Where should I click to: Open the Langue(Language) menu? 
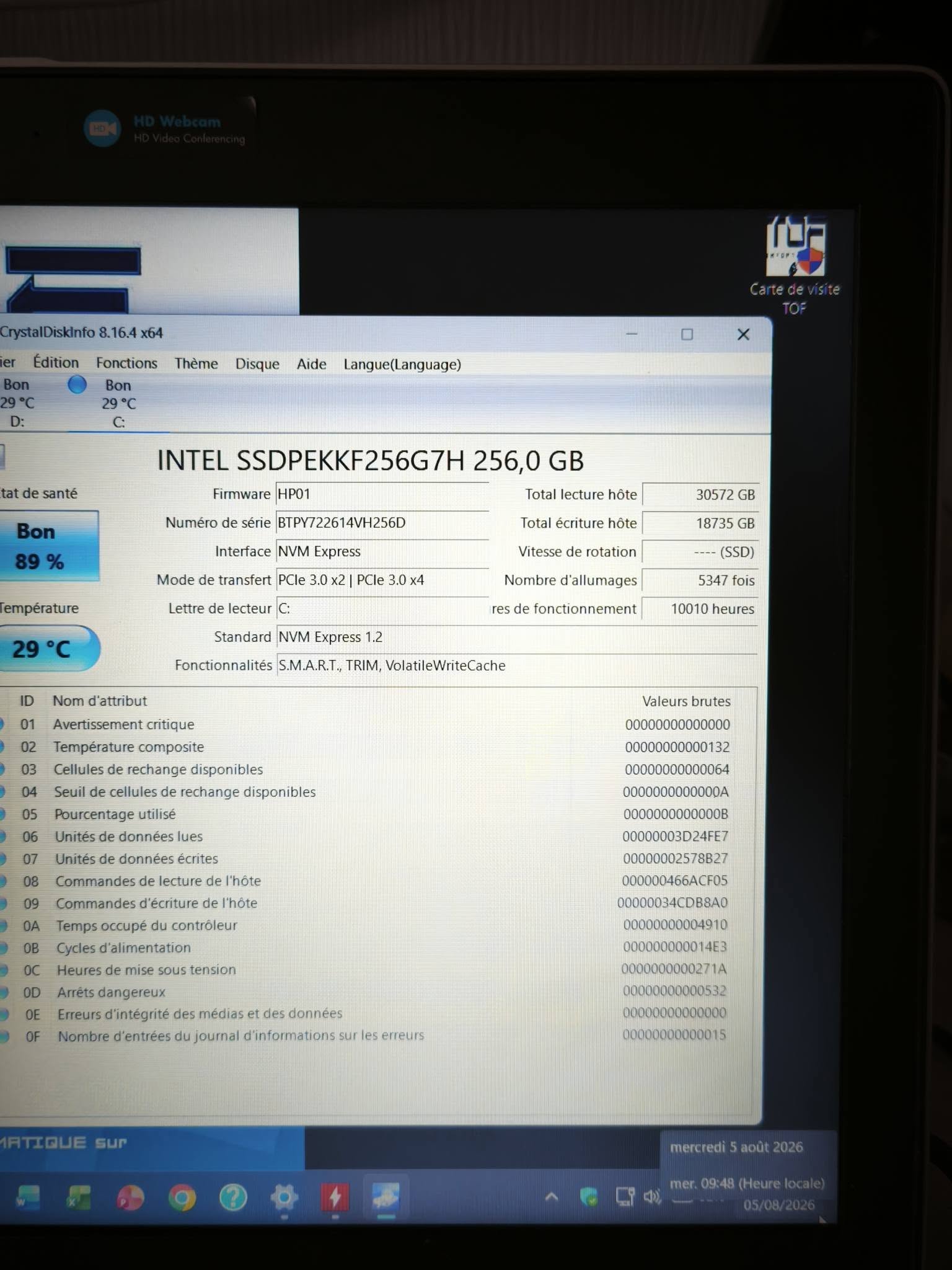(x=402, y=365)
